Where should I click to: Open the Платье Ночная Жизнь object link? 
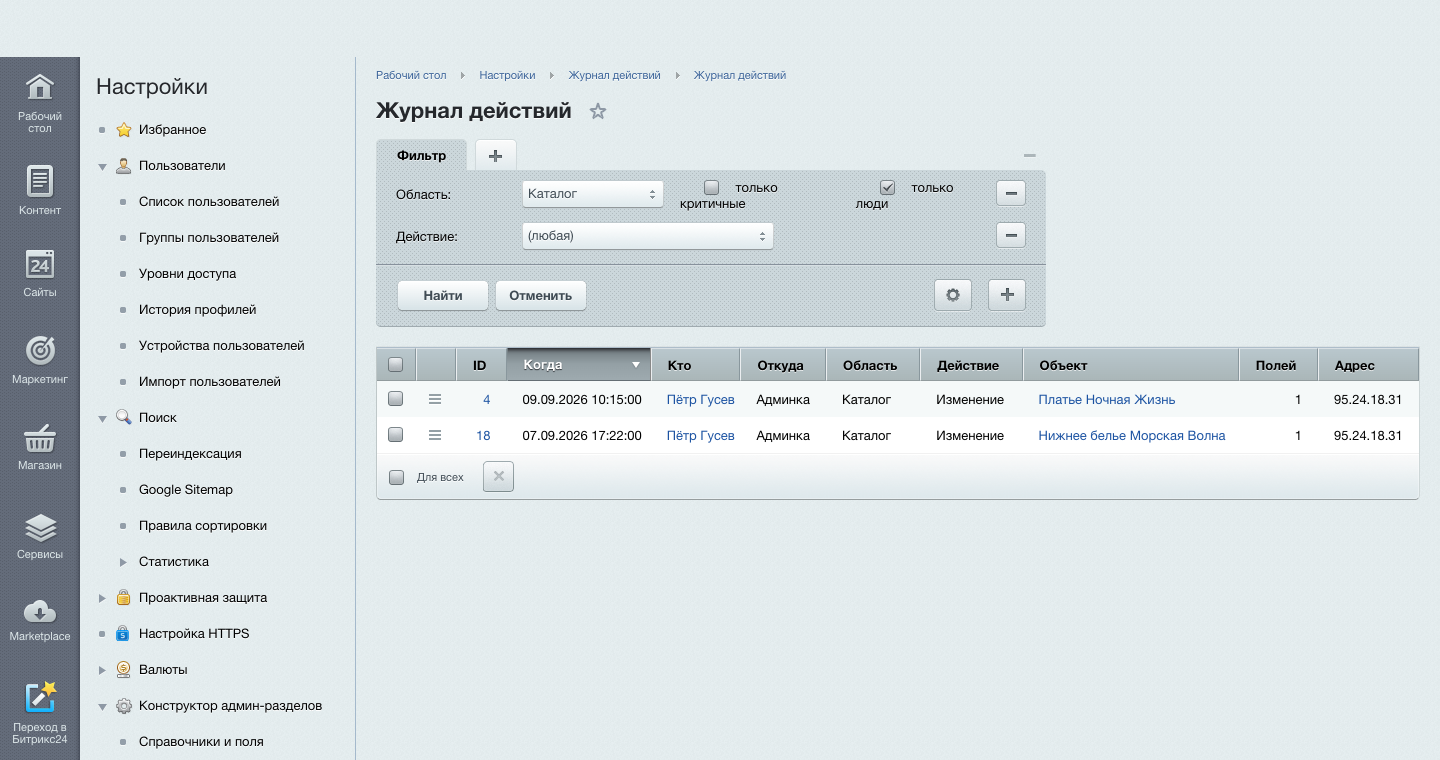tap(1107, 399)
